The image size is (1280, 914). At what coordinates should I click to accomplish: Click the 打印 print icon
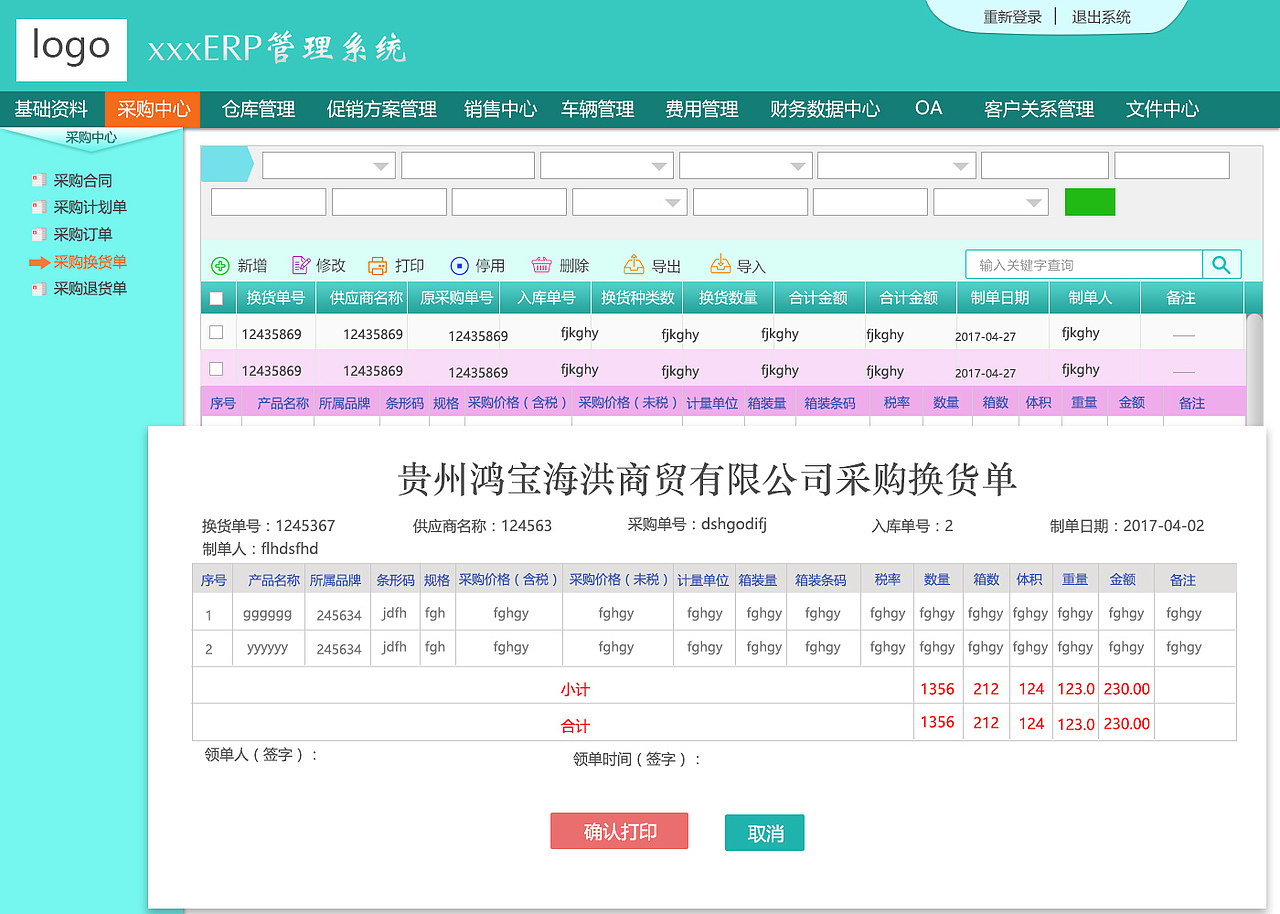coord(376,265)
